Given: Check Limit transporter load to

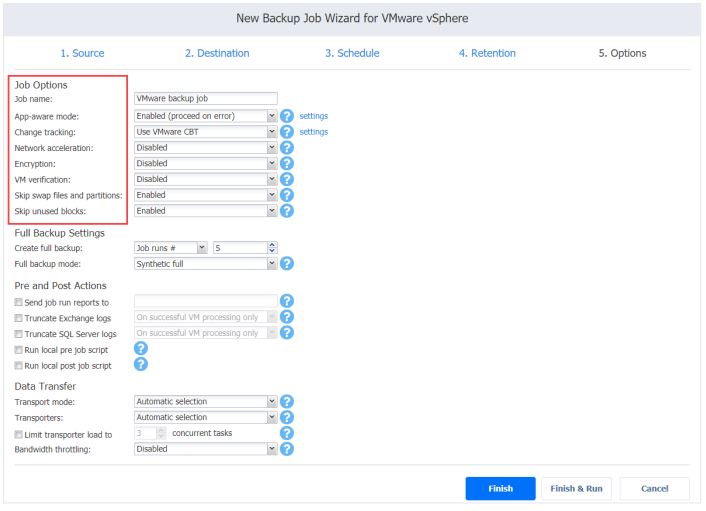Looking at the screenshot, I should point(18,434).
